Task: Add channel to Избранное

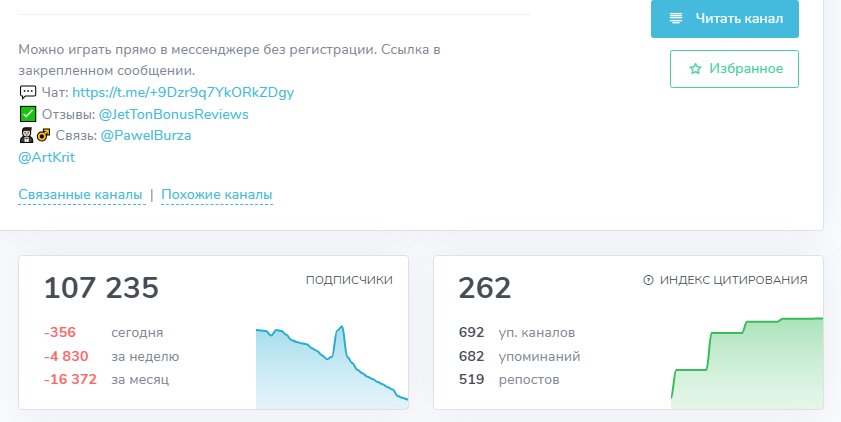Action: point(734,69)
